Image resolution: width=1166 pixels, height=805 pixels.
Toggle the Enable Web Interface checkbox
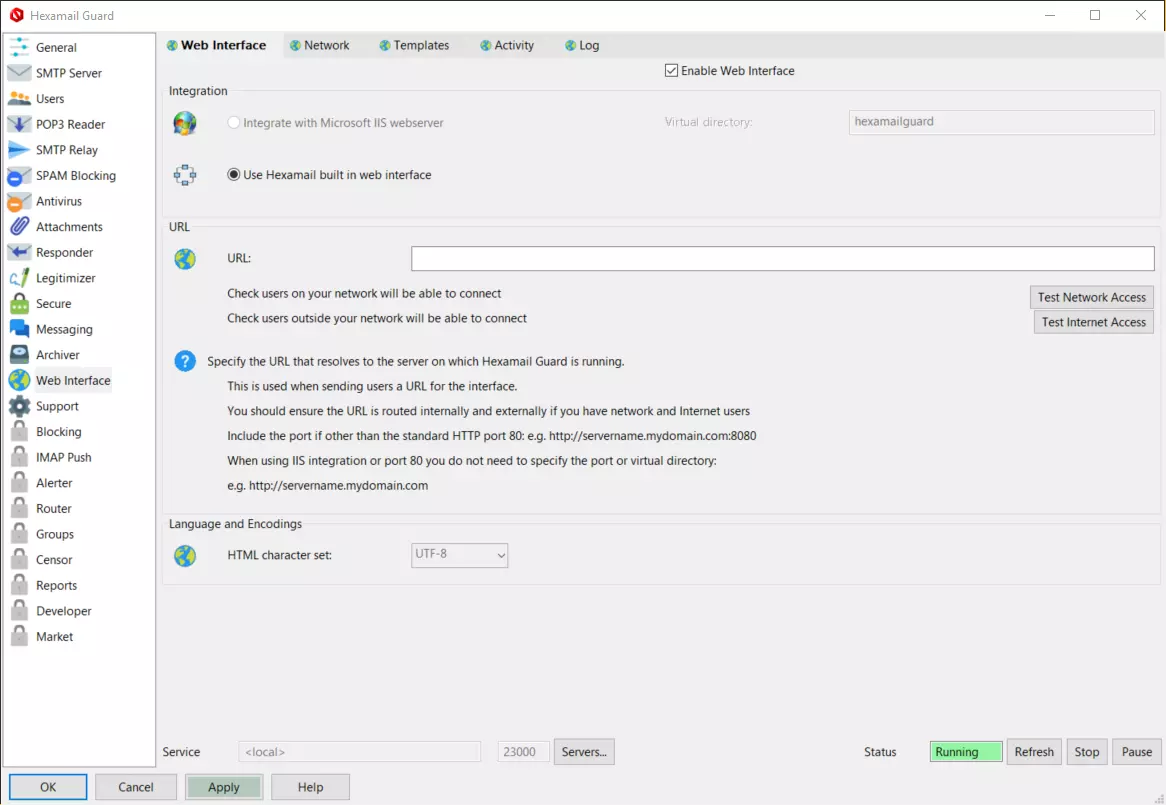[x=671, y=71]
